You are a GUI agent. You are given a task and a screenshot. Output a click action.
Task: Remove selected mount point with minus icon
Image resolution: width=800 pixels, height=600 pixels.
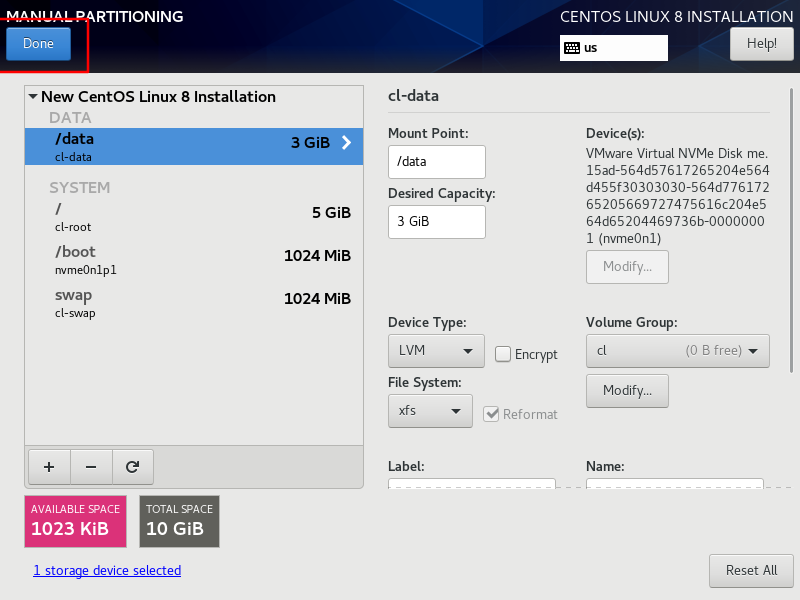click(91, 467)
